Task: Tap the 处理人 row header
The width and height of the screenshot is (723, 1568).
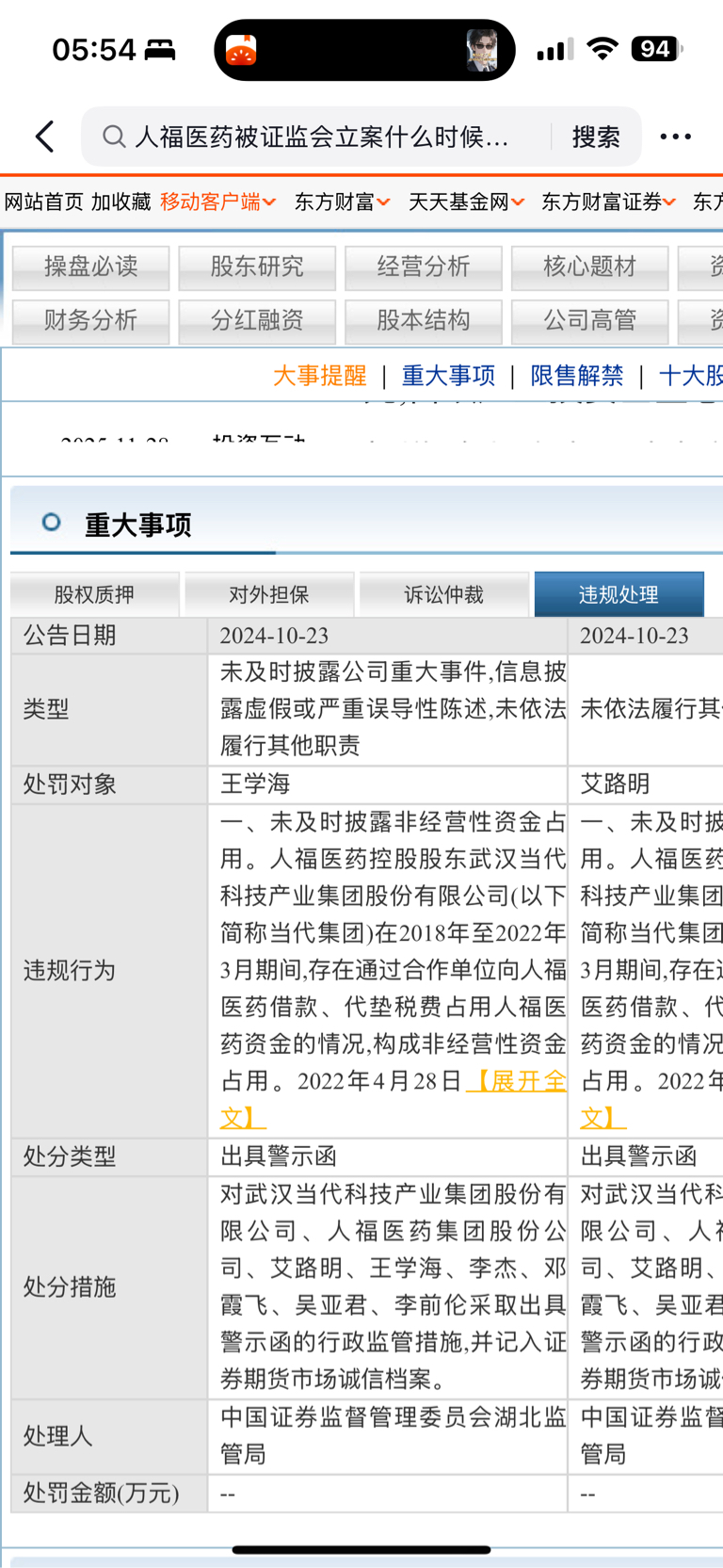Action: (x=109, y=1437)
